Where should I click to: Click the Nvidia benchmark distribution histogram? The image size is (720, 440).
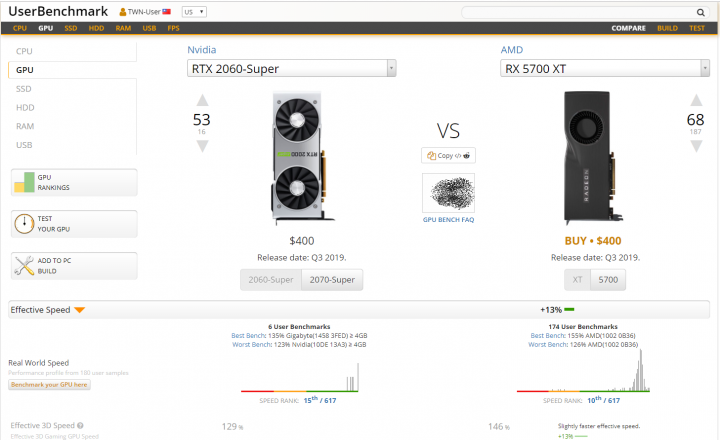coord(299,377)
